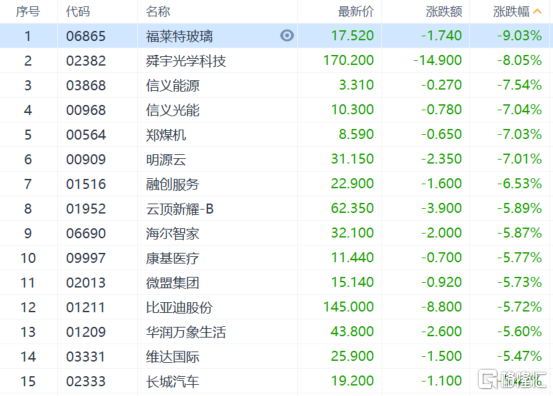Click percent change -9.03%
Screen dimensions: 553x396
point(519,36)
